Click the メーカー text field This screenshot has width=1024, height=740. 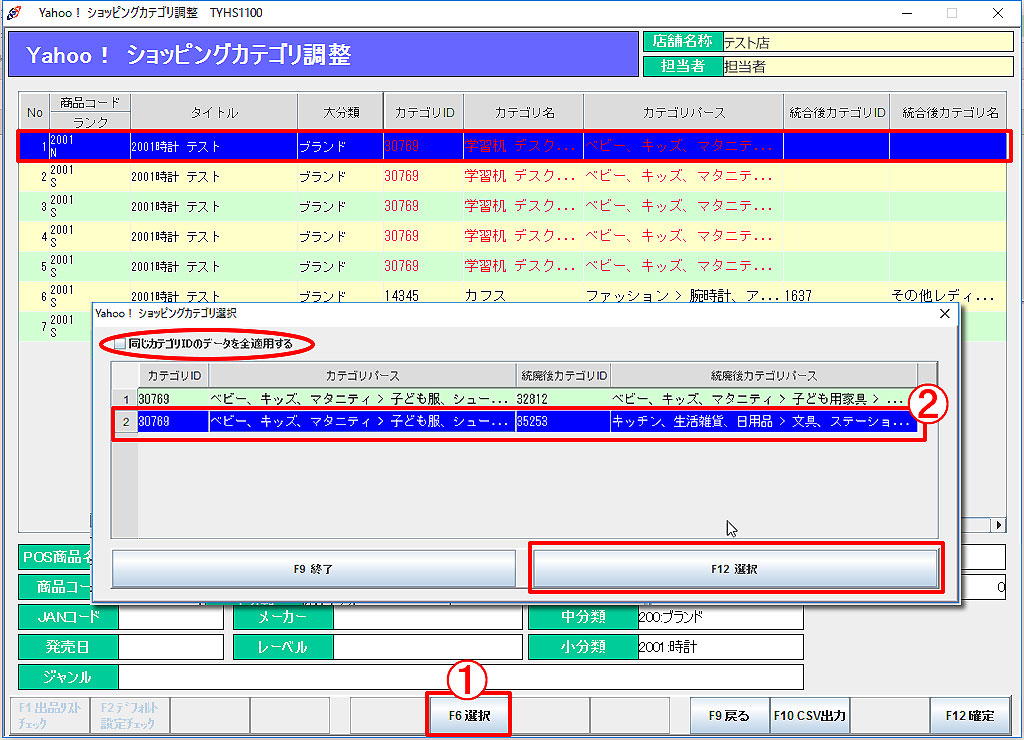click(427, 618)
